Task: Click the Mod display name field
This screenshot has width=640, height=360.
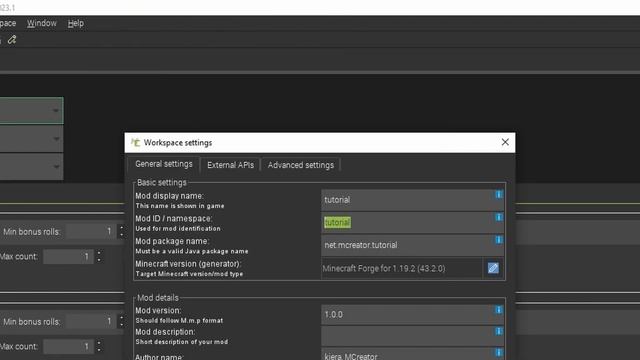Action: (x=412, y=200)
